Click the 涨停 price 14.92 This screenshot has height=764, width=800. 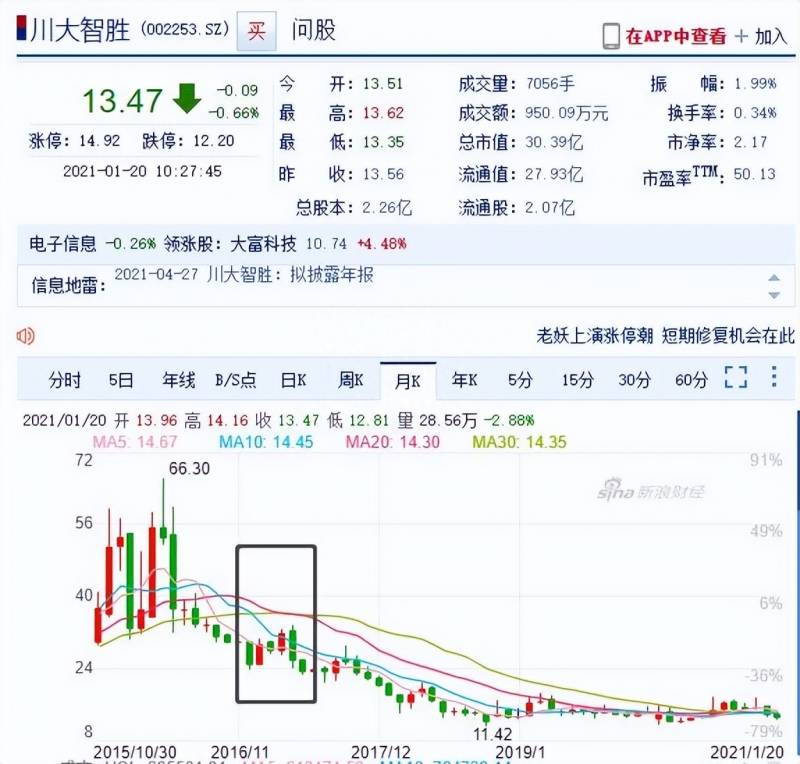[x=99, y=140]
